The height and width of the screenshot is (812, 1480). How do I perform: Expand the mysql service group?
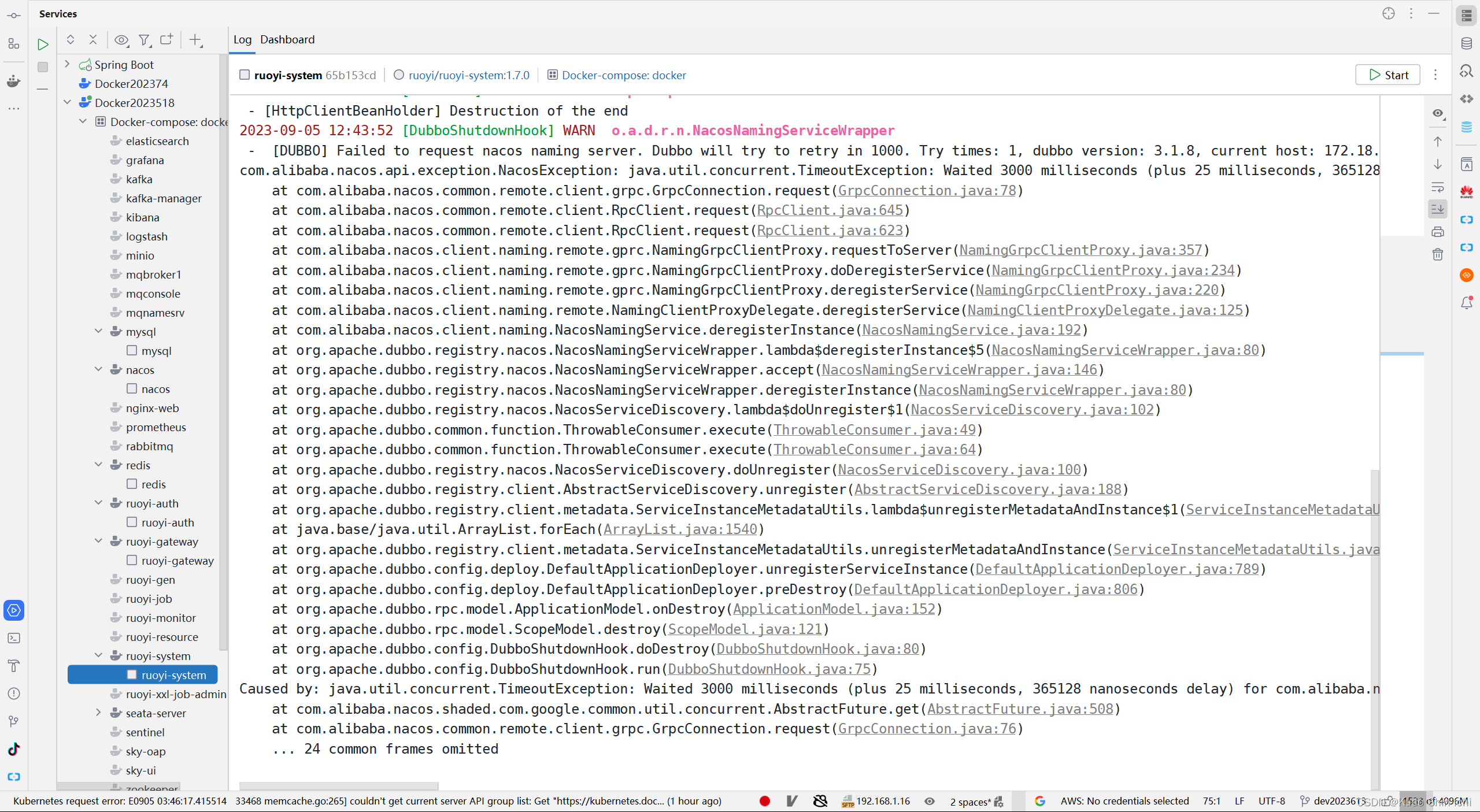point(98,331)
